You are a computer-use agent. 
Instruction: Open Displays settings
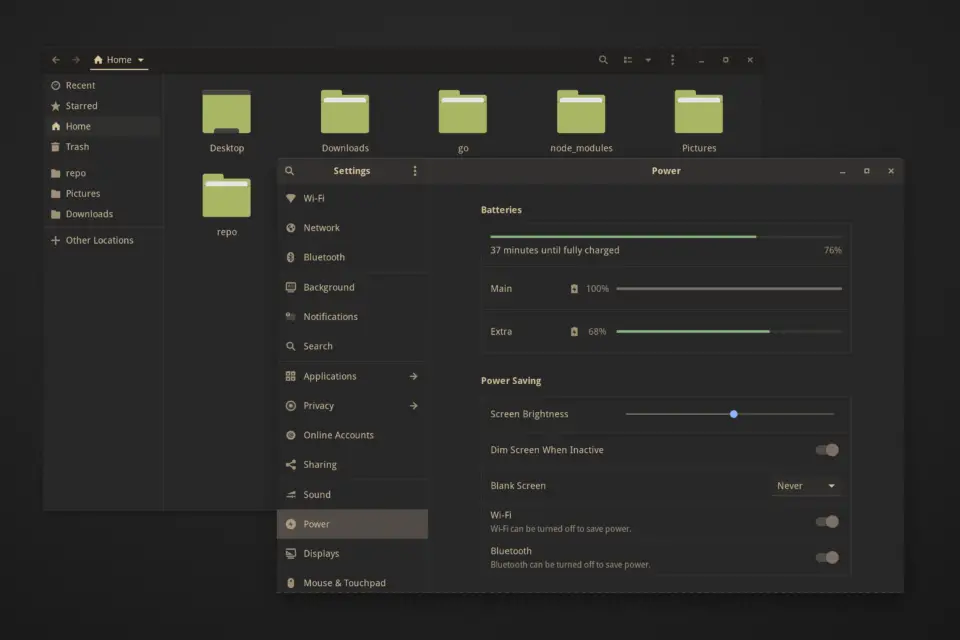(x=323, y=553)
